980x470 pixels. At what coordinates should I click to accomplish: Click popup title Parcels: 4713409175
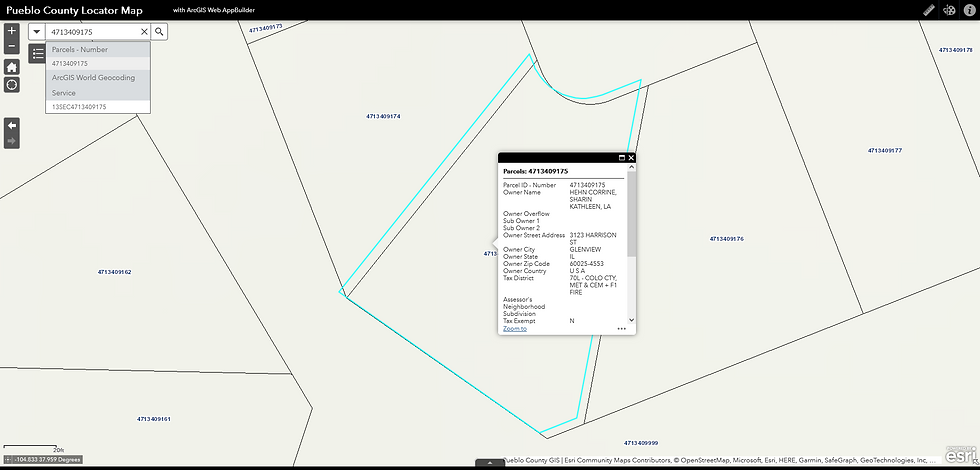pyautogui.click(x=536, y=171)
